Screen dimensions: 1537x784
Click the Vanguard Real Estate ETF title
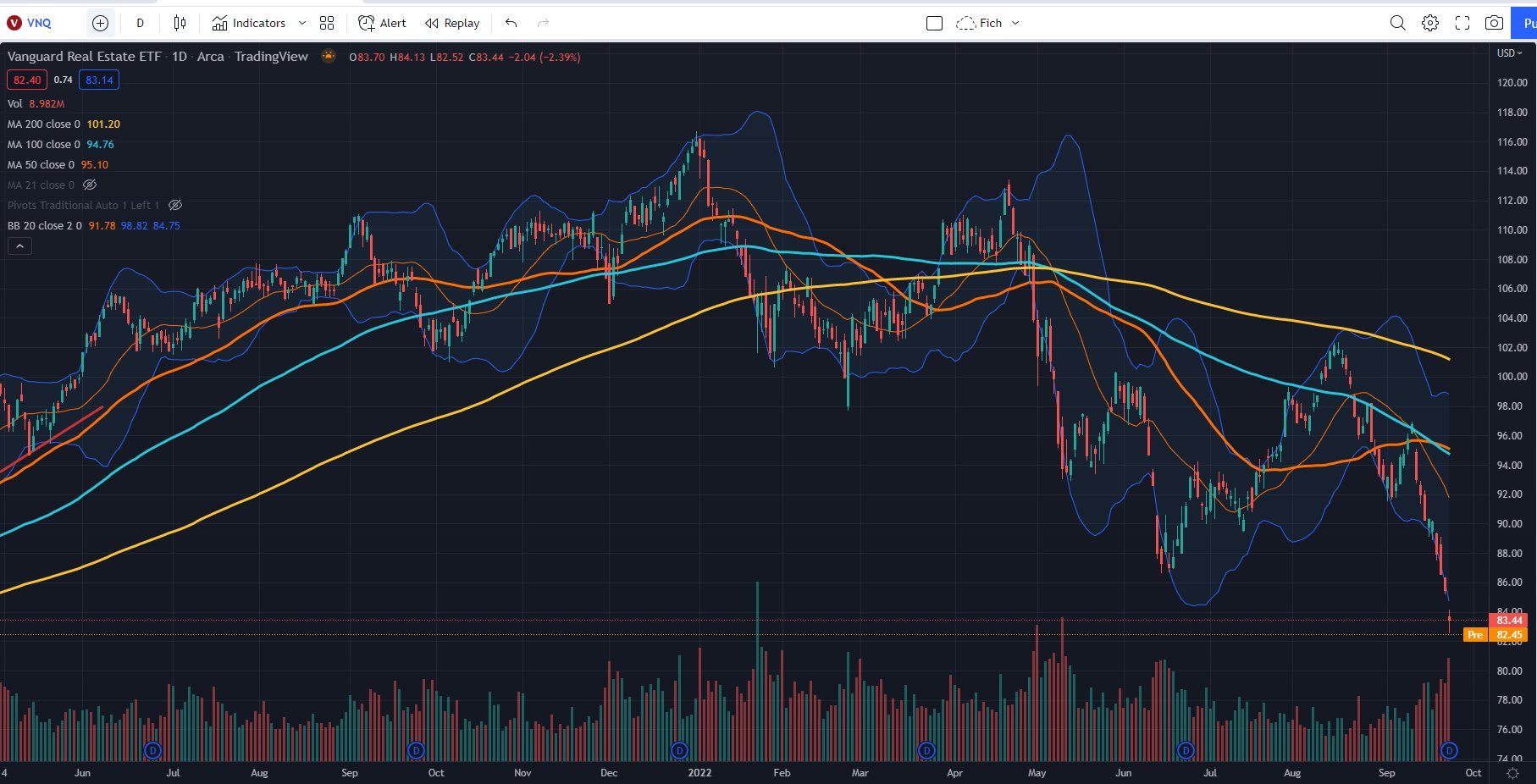click(84, 56)
